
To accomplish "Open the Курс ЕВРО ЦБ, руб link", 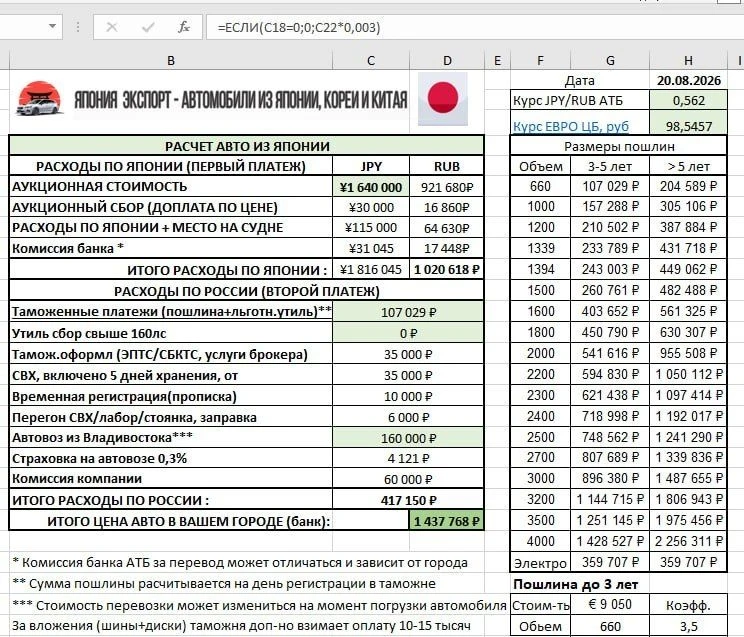I will coord(571,127).
